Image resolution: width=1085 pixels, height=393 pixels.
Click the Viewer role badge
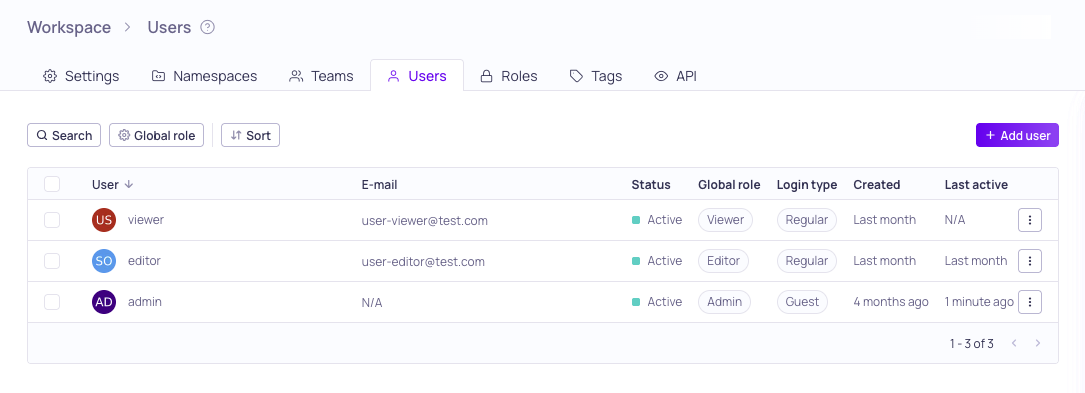click(x=725, y=220)
